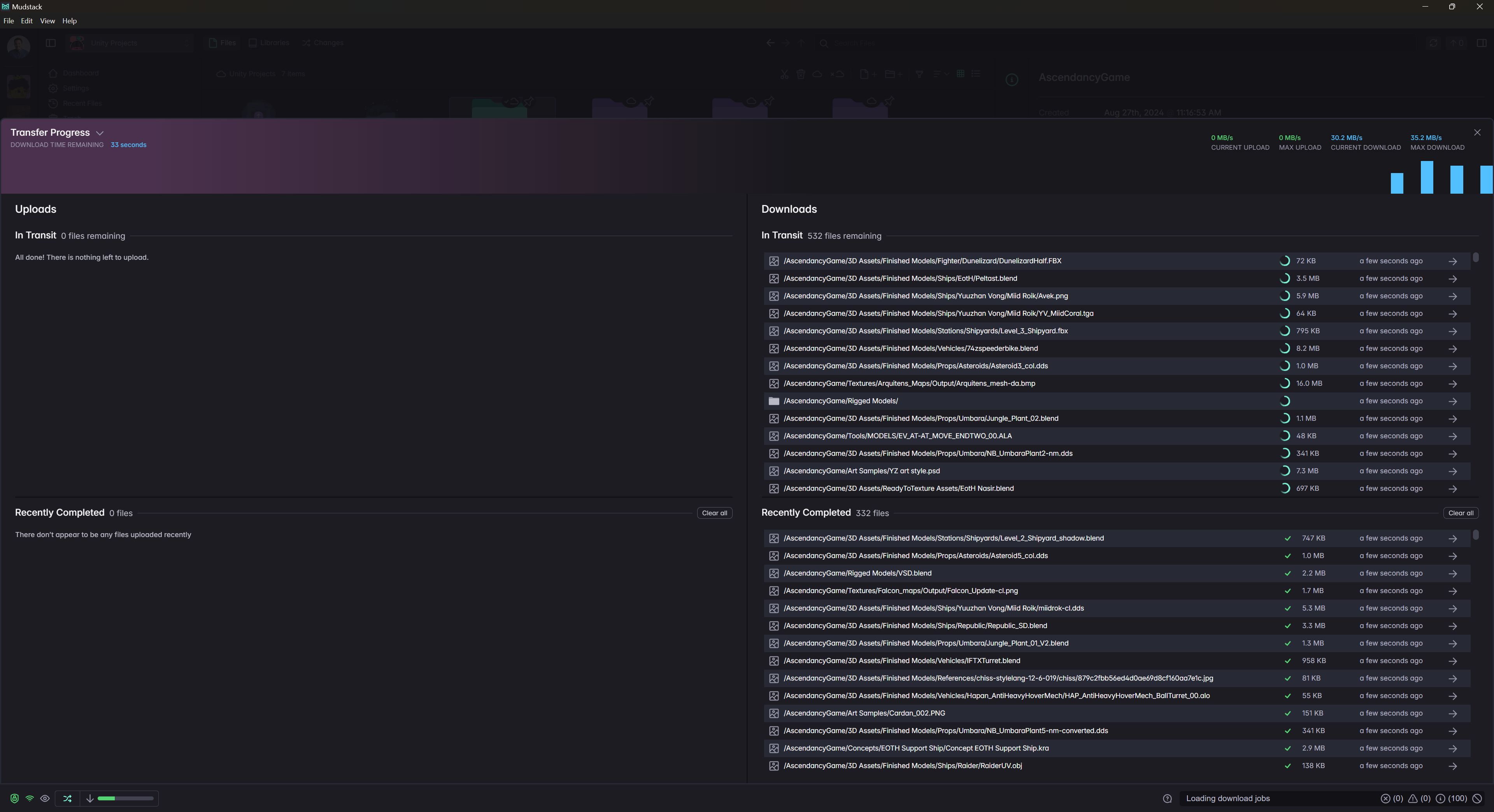Viewport: 1494px width, 812px height.
Task: Go to RaiderUV.obj via its row arrow
Action: pos(1452,766)
